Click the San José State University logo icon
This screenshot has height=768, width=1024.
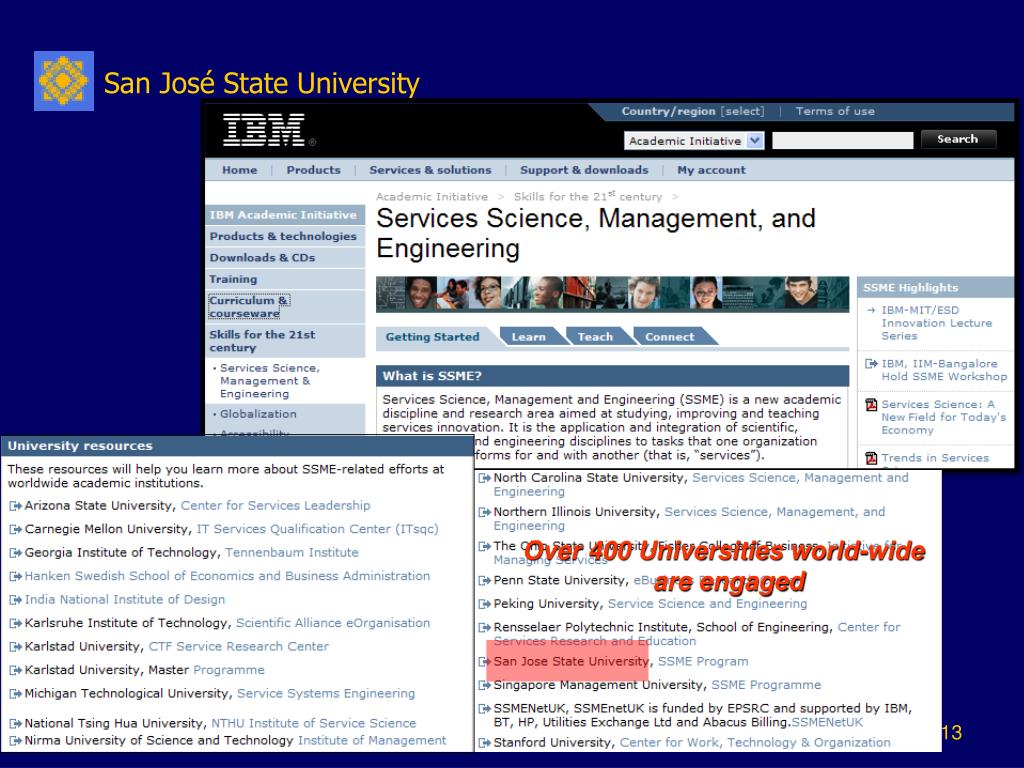click(63, 81)
